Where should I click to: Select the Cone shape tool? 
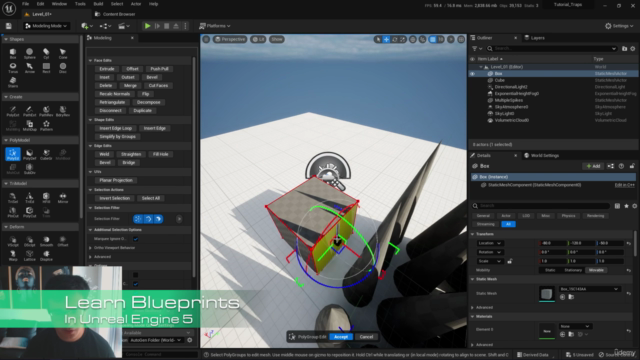click(62, 53)
